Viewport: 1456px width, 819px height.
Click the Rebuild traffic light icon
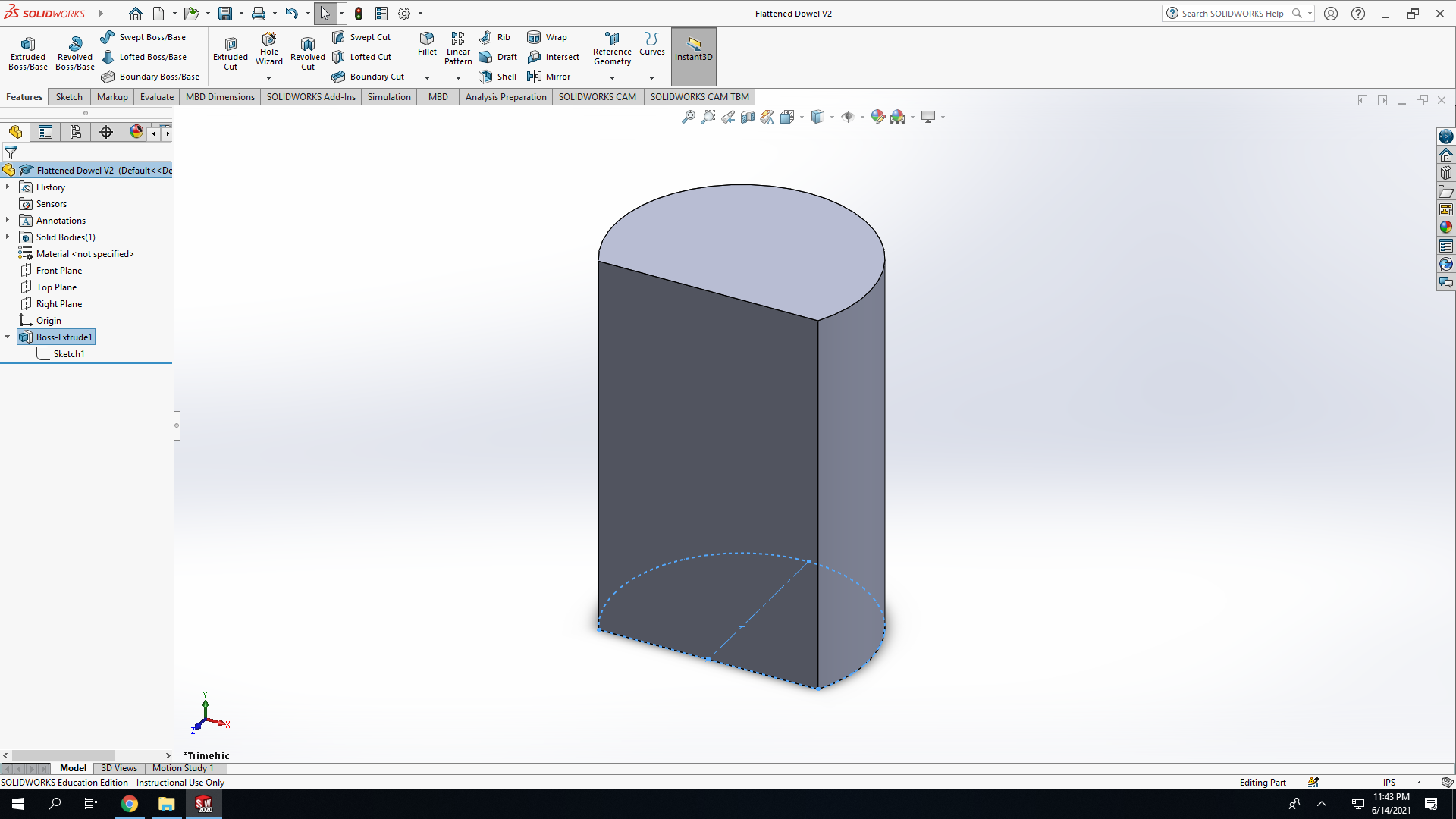(x=359, y=14)
